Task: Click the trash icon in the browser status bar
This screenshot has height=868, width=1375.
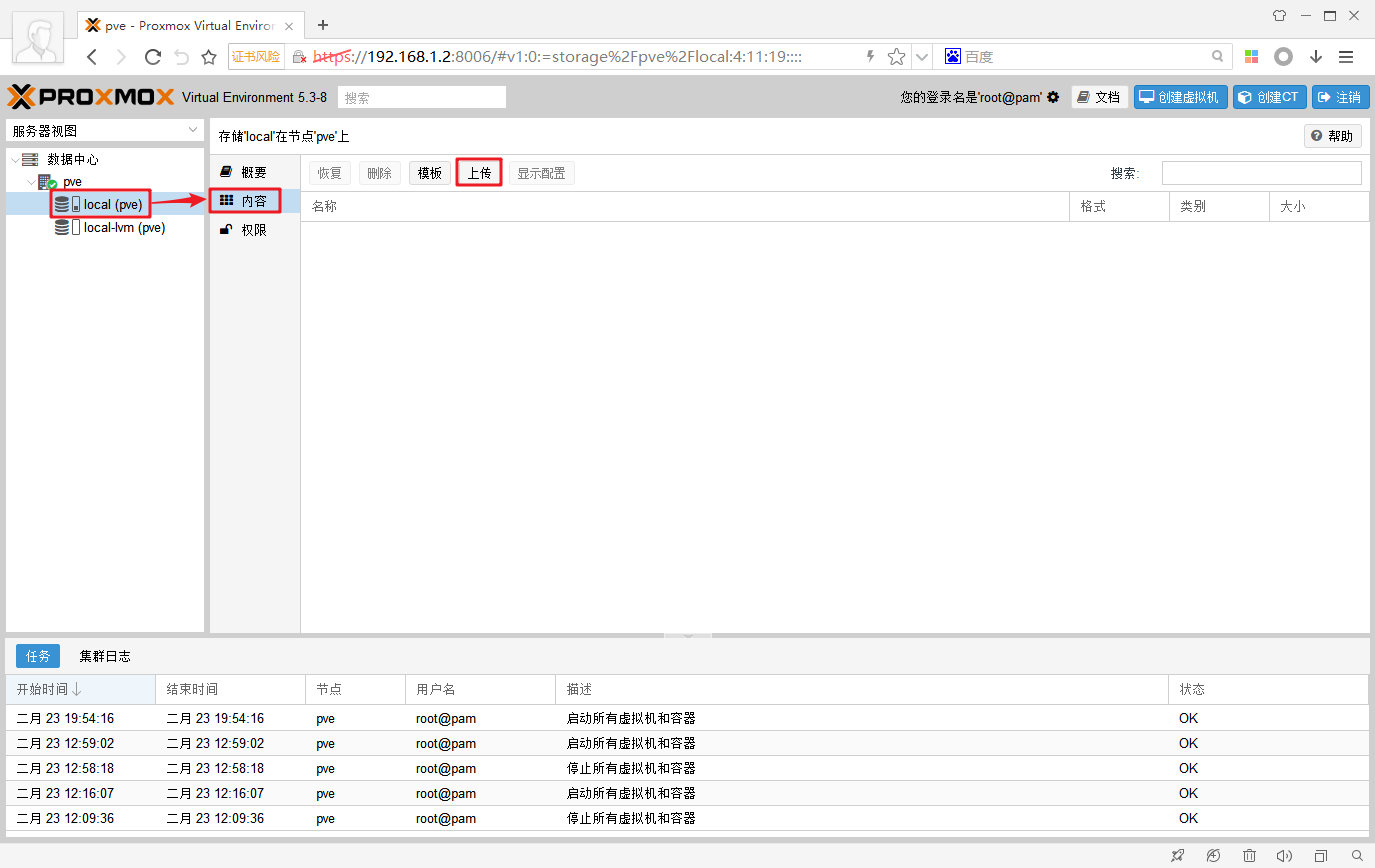Action: [1249, 856]
